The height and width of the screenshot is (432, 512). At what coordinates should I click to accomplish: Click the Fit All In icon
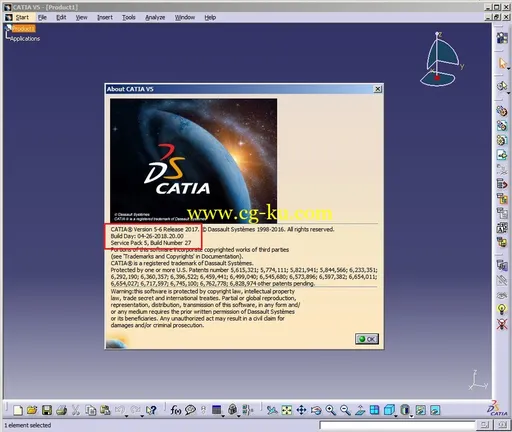[287, 410]
